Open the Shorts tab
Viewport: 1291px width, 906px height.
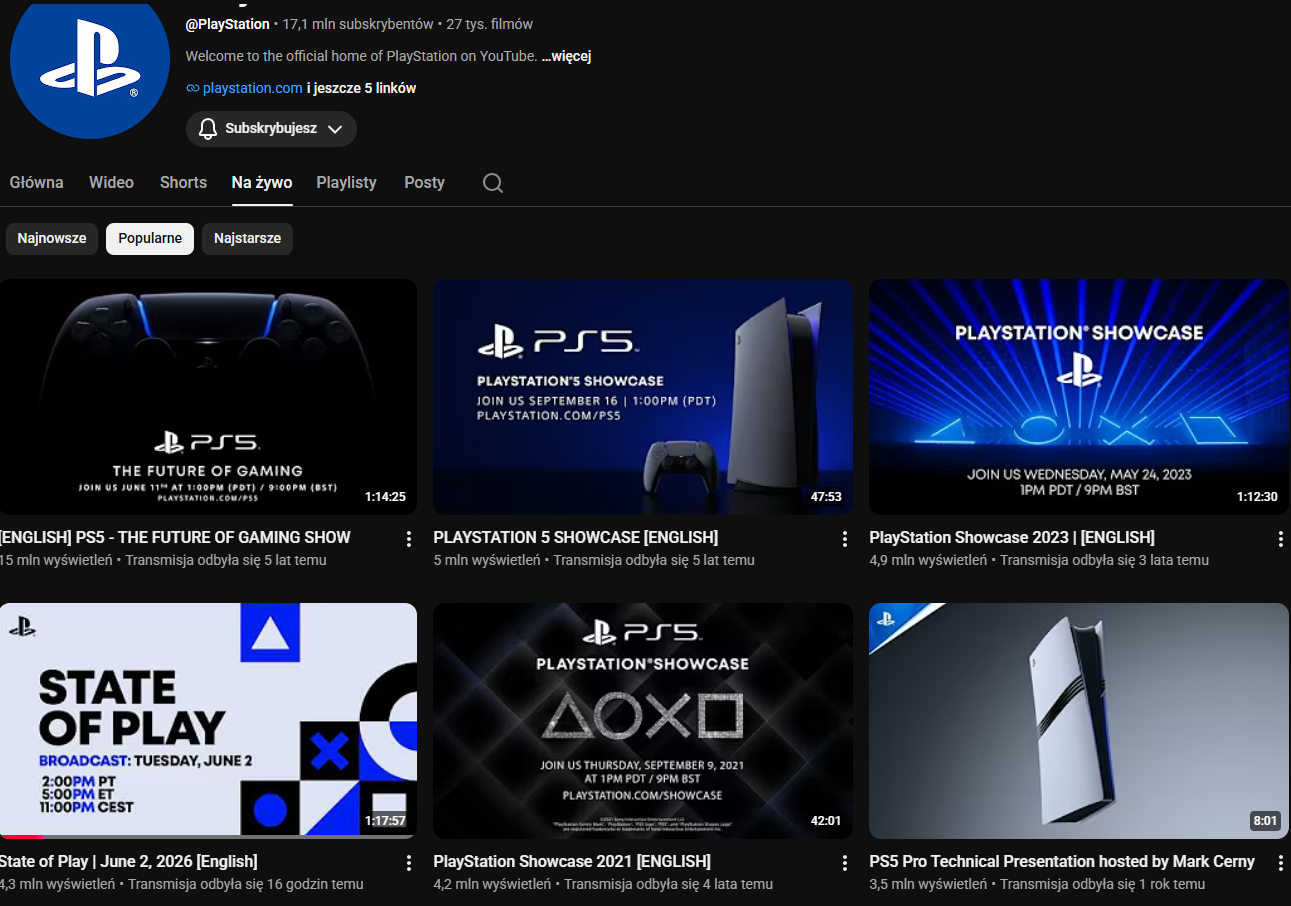183,182
